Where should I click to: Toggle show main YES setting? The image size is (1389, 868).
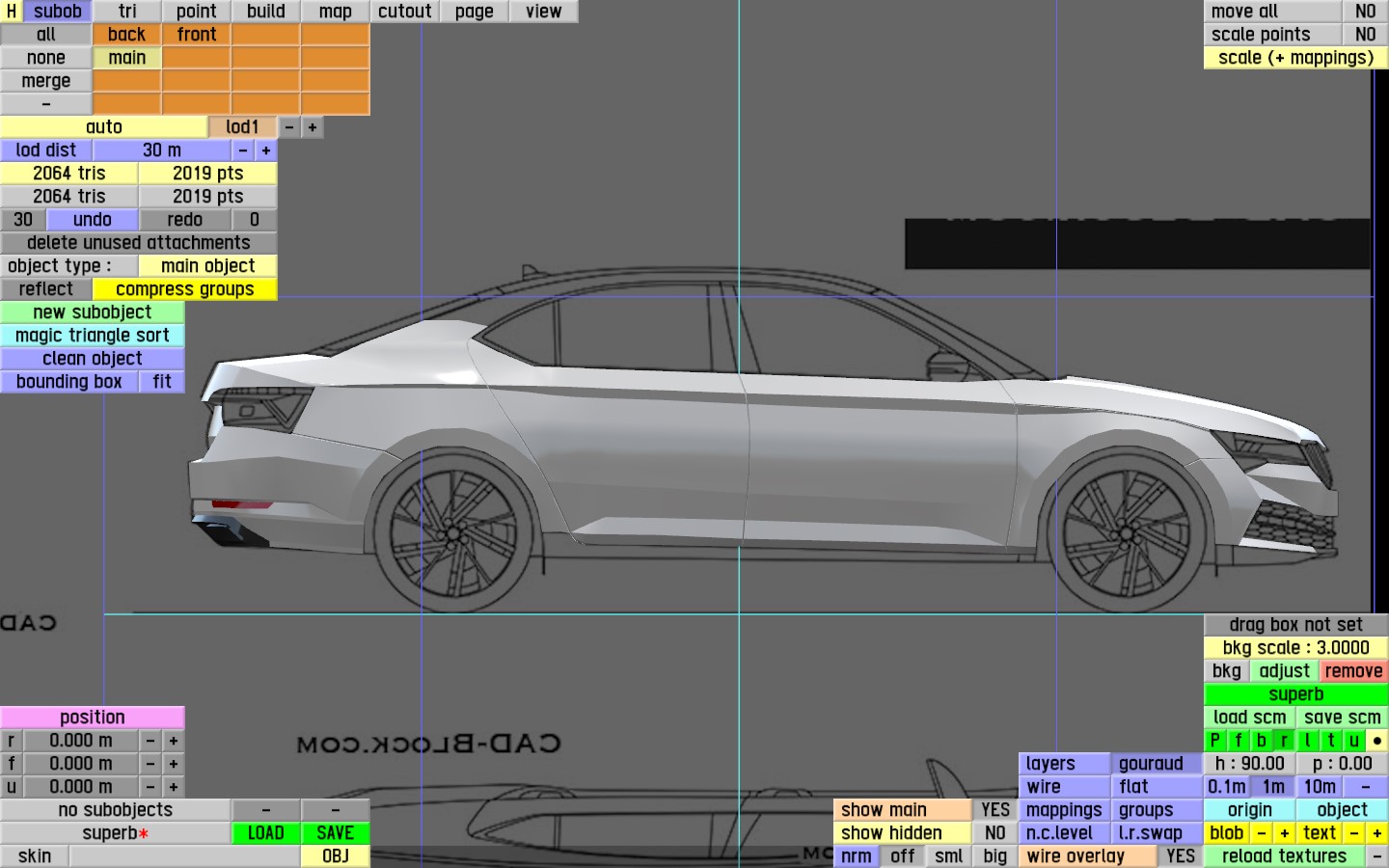click(995, 810)
